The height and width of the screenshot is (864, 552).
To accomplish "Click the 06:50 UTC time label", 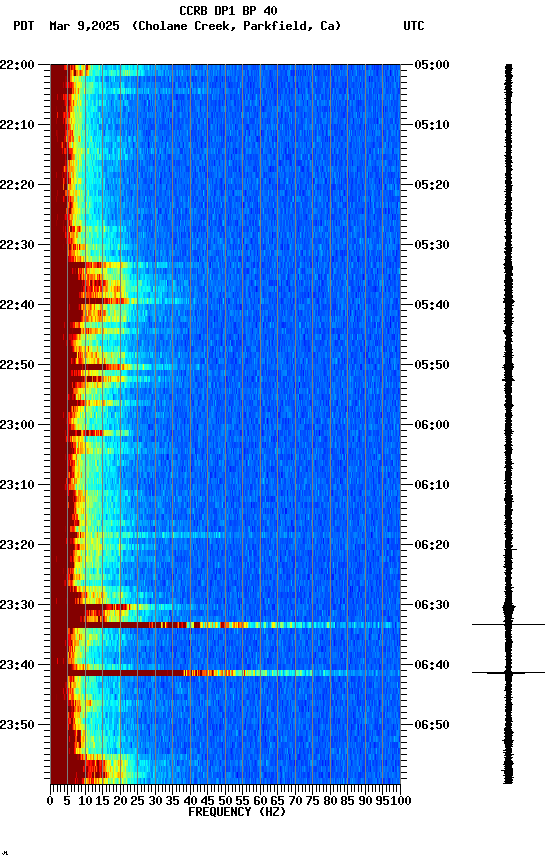I will (x=431, y=726).
